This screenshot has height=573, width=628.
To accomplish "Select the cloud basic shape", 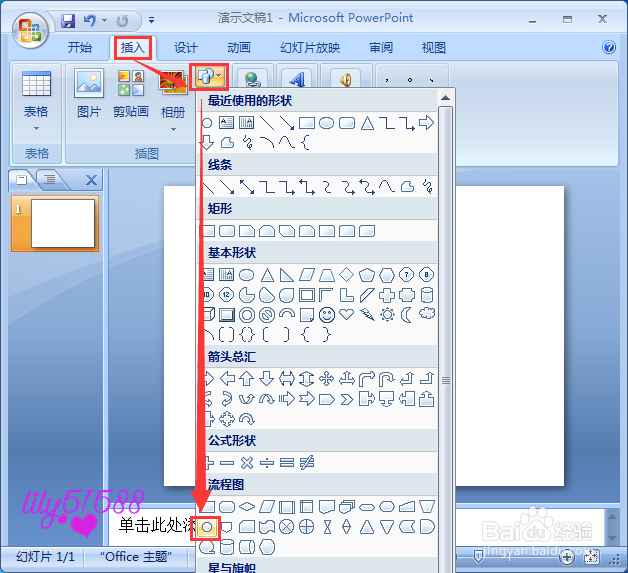I will pyautogui.click(x=427, y=313).
